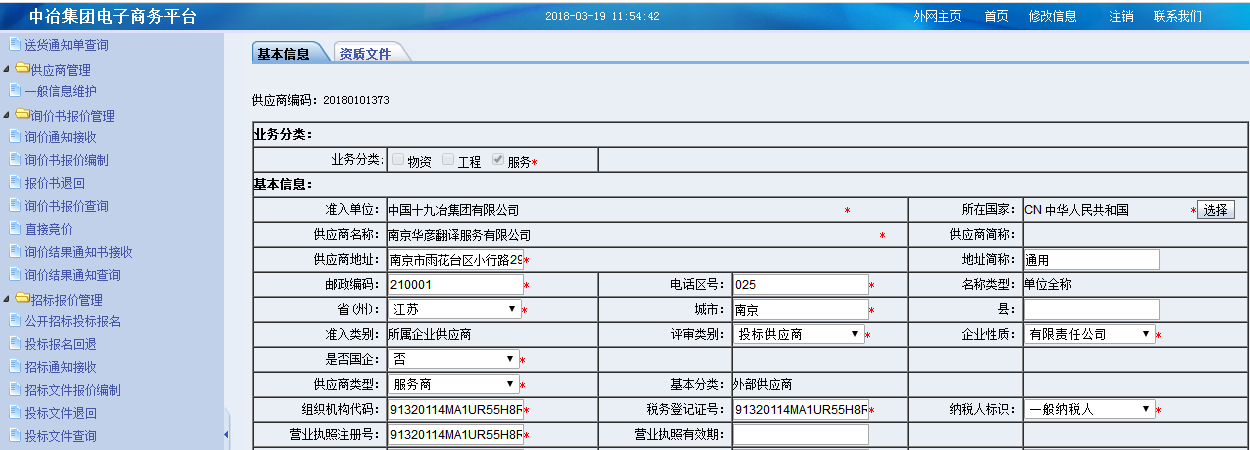1250x450 pixels.
Task: Click the document icon beside 公开招标投标报名
Action: pyautogui.click(x=15, y=320)
